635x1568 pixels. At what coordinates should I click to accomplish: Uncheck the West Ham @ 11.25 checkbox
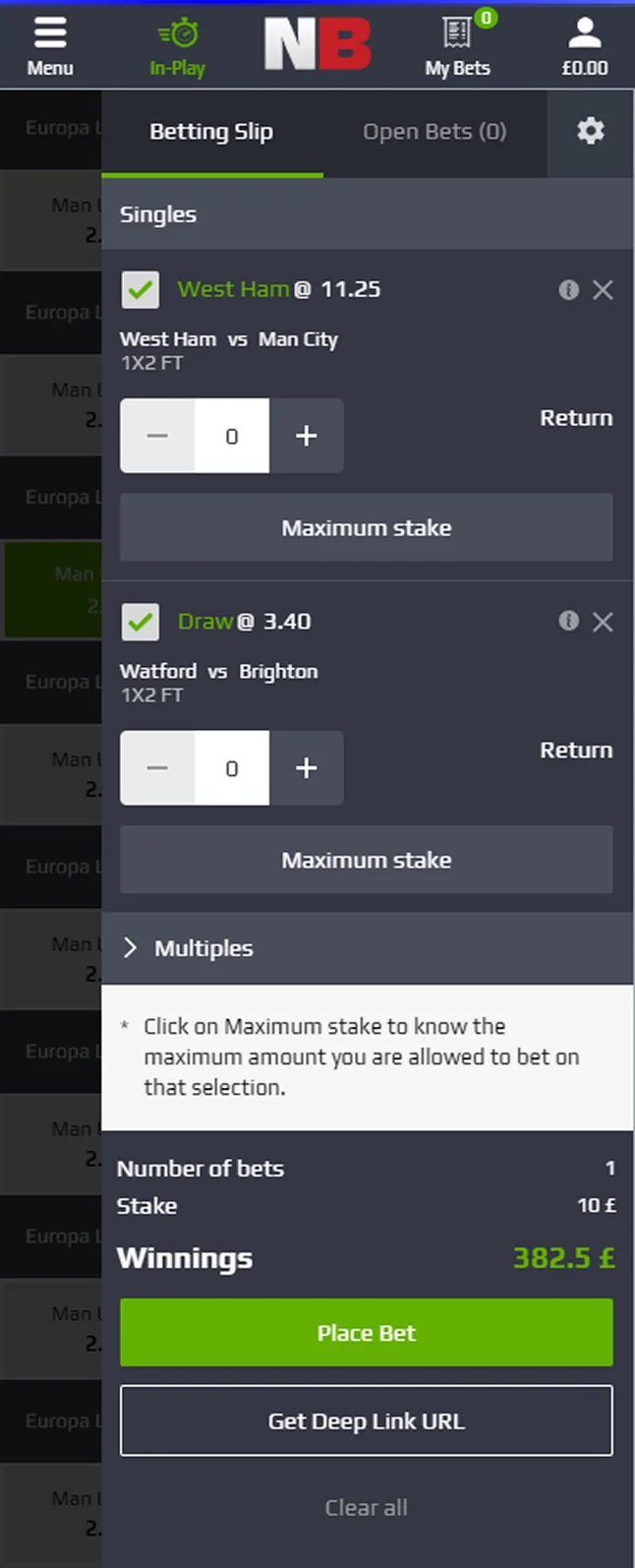(x=141, y=290)
